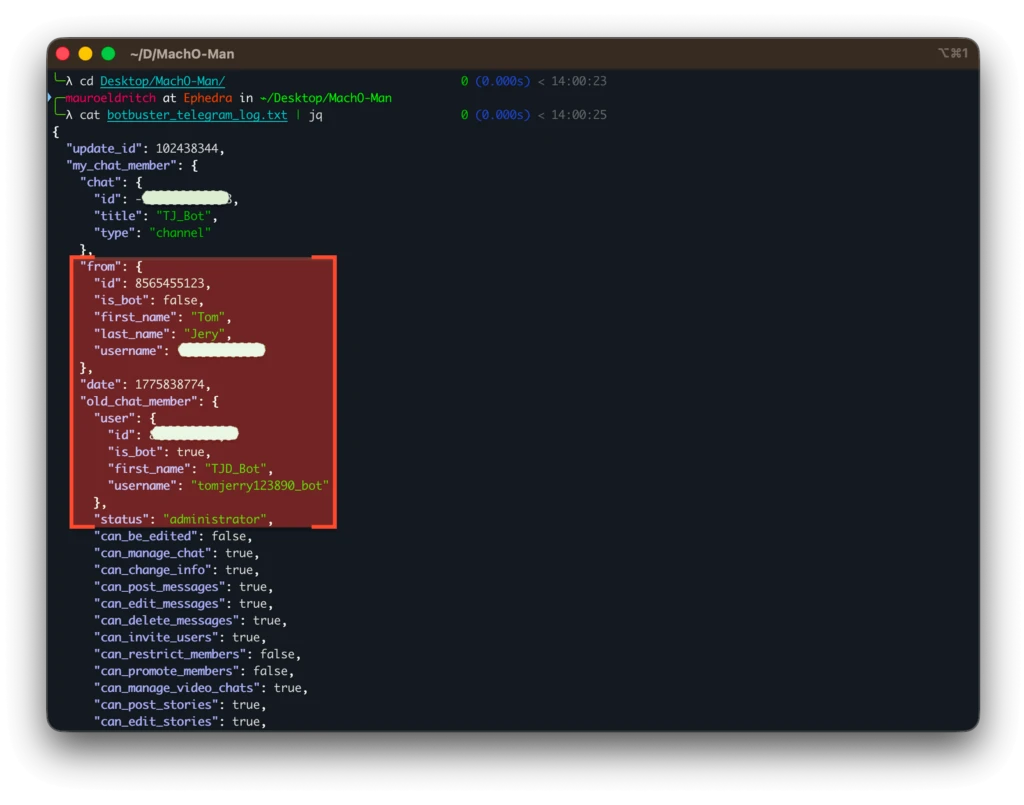1024x805 pixels.
Task: Click the ⌥⌘1 shortcut indicator in title bar
Action: [952, 53]
